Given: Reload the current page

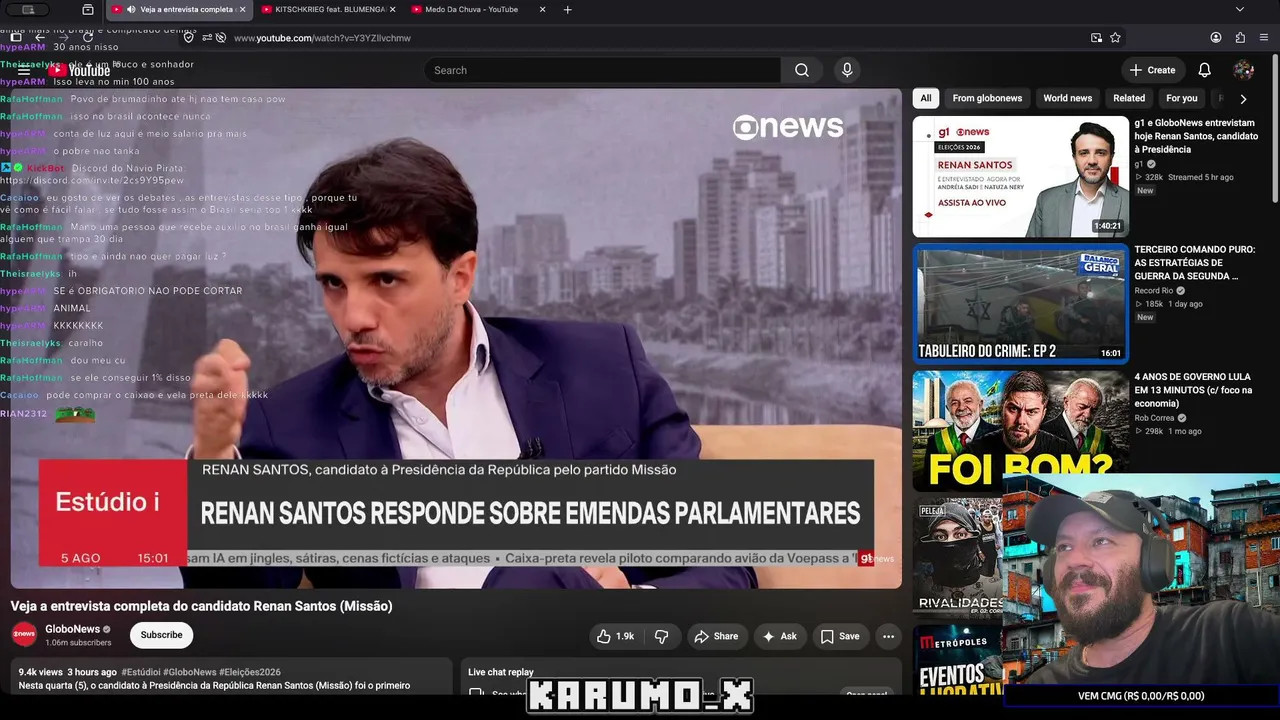Looking at the screenshot, I should tap(88, 38).
